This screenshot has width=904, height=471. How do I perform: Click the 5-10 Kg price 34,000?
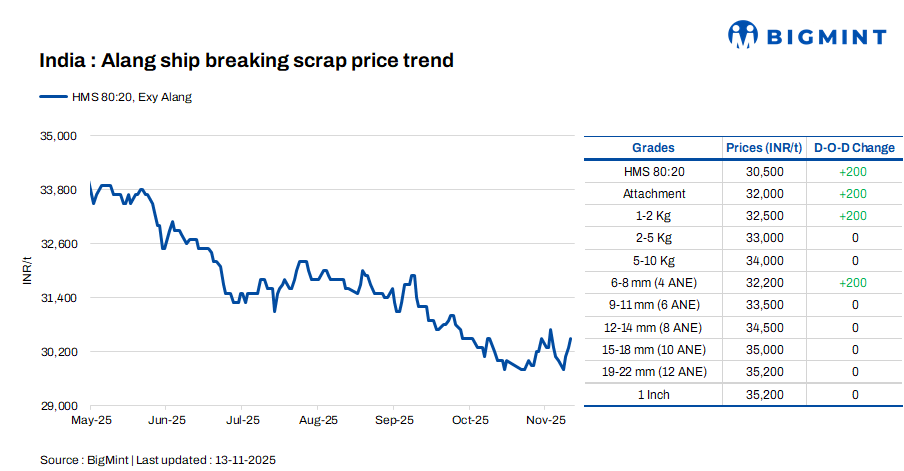pos(764,260)
